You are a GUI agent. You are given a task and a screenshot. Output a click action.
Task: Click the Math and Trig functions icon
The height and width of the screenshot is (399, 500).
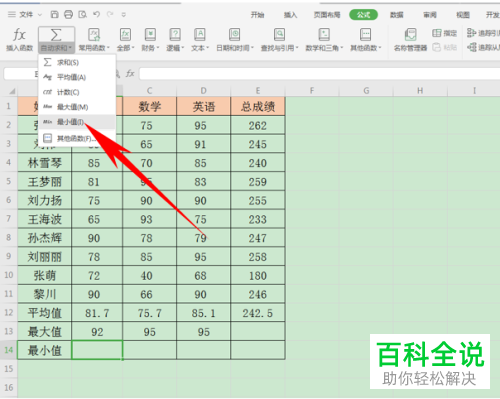324,35
